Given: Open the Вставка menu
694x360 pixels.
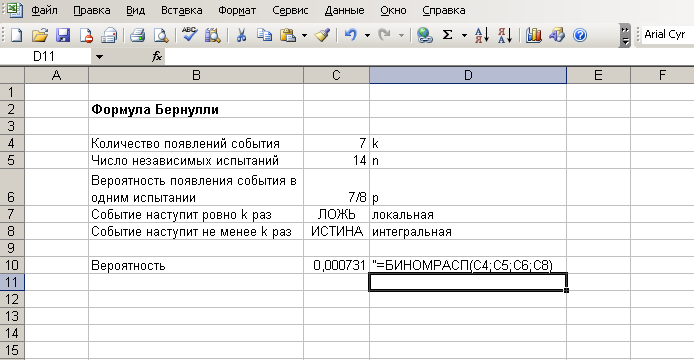Looking at the screenshot, I should tap(181, 10).
